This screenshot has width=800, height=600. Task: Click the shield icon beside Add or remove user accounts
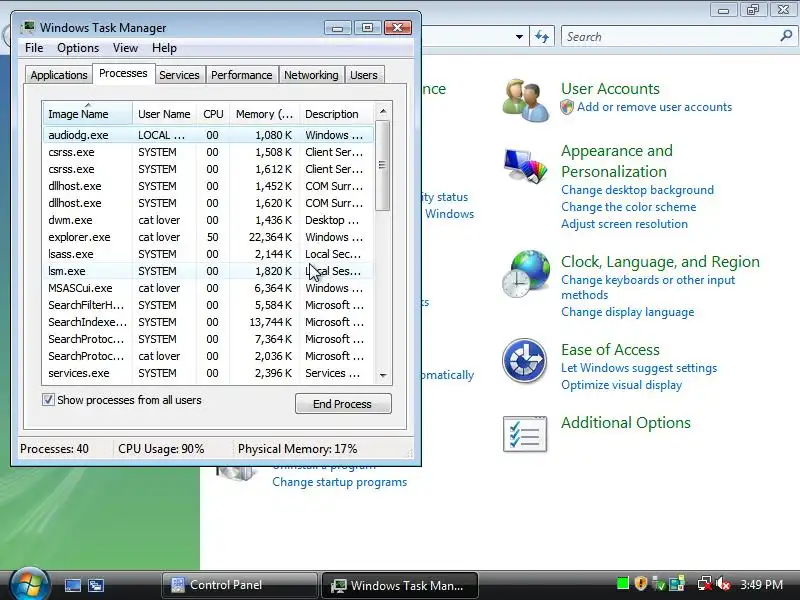click(567, 107)
